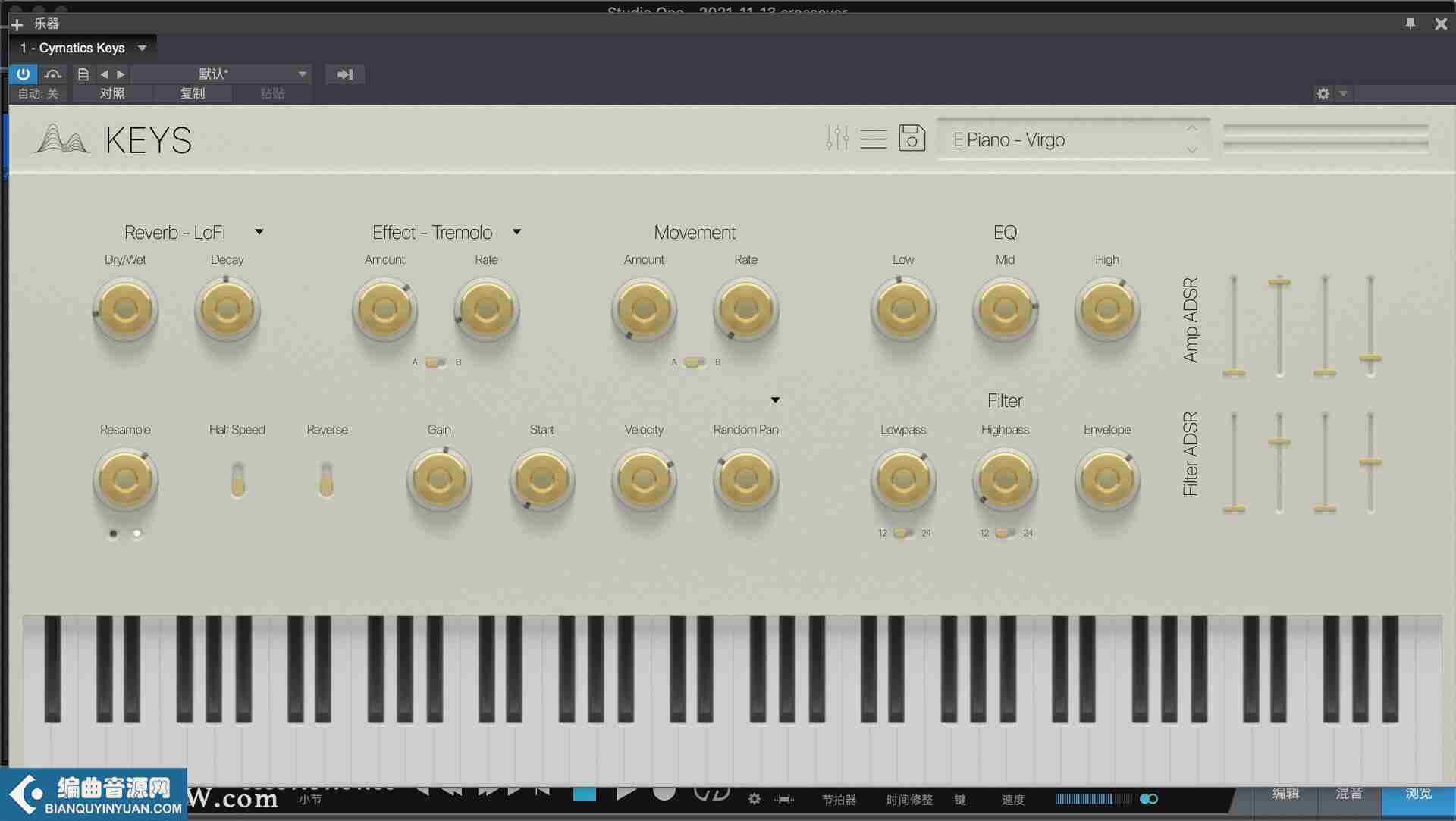Image resolution: width=1456 pixels, height=821 pixels.
Task: Select next preset with the down chevron
Action: (1192, 150)
